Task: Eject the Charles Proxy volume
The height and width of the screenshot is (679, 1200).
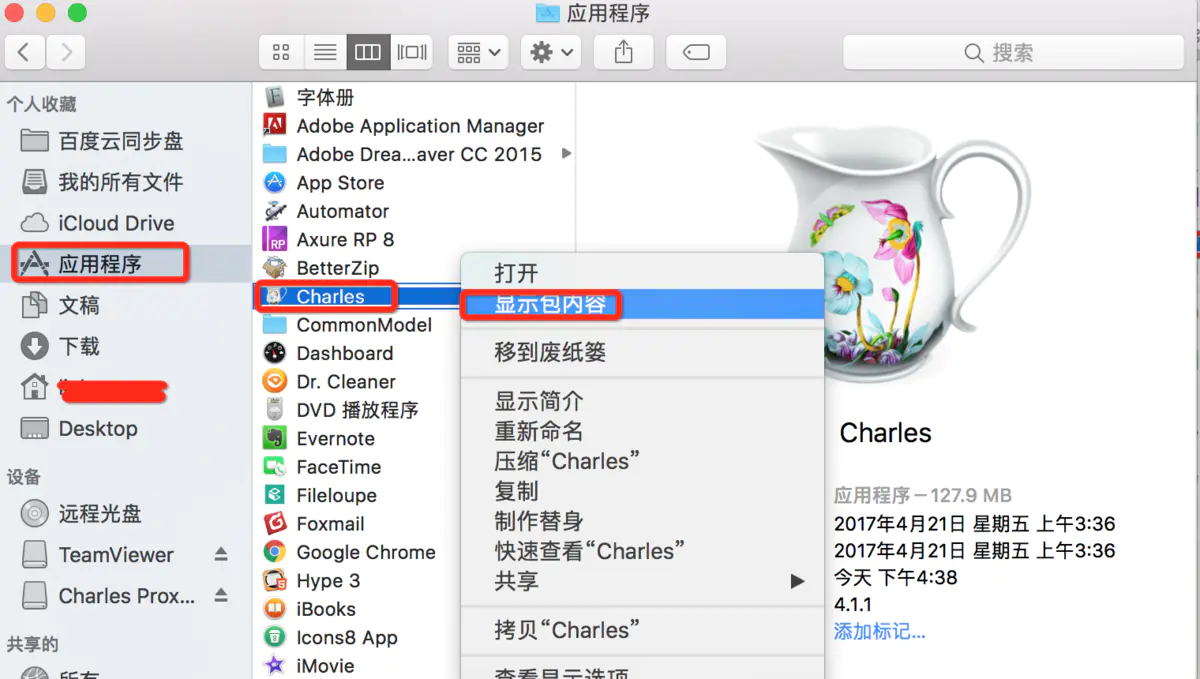Action: pos(221,595)
